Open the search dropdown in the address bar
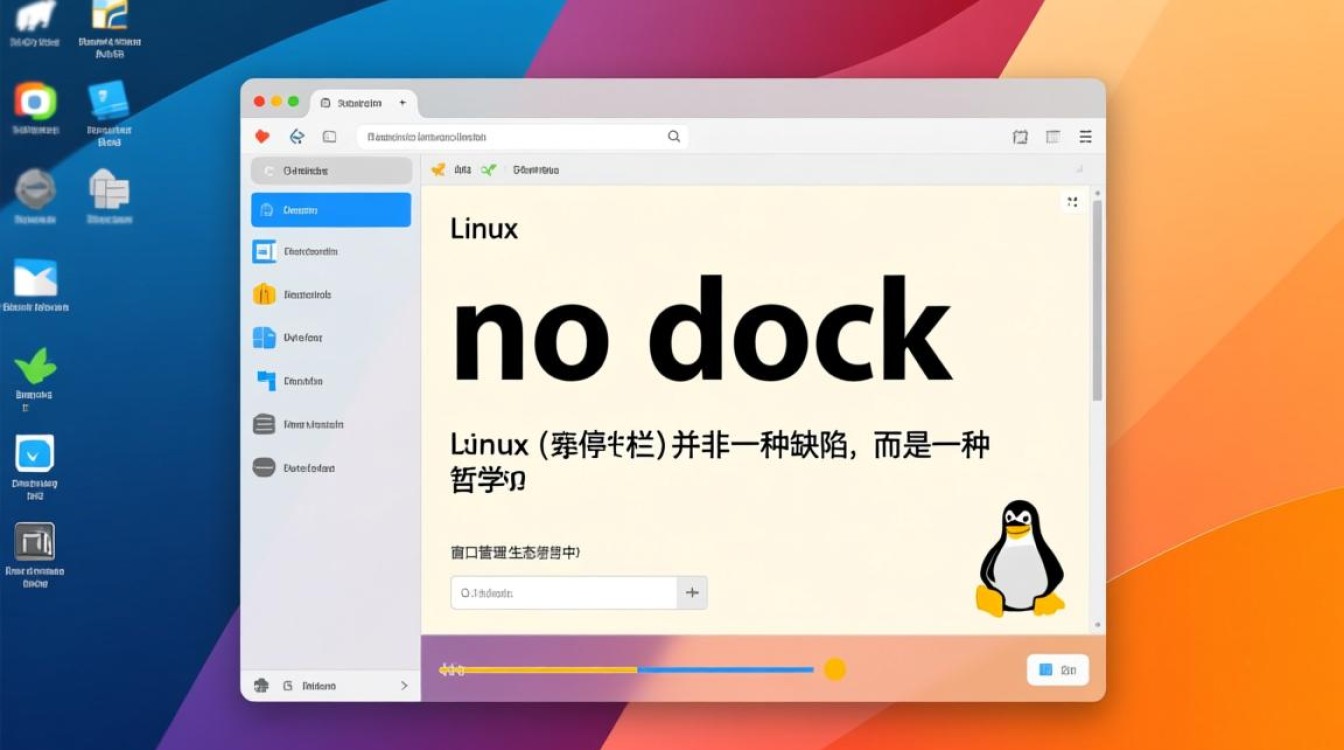 (x=674, y=136)
